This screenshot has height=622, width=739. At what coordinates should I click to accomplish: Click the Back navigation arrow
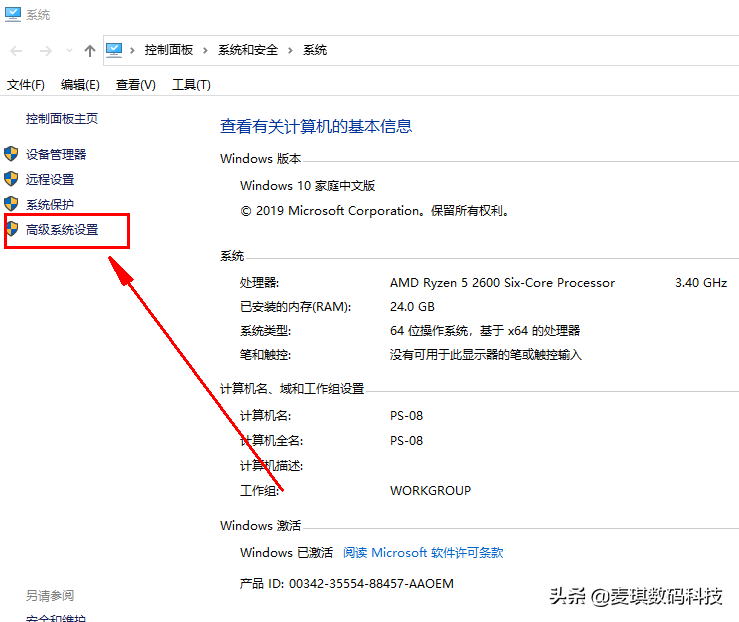click(x=16, y=50)
